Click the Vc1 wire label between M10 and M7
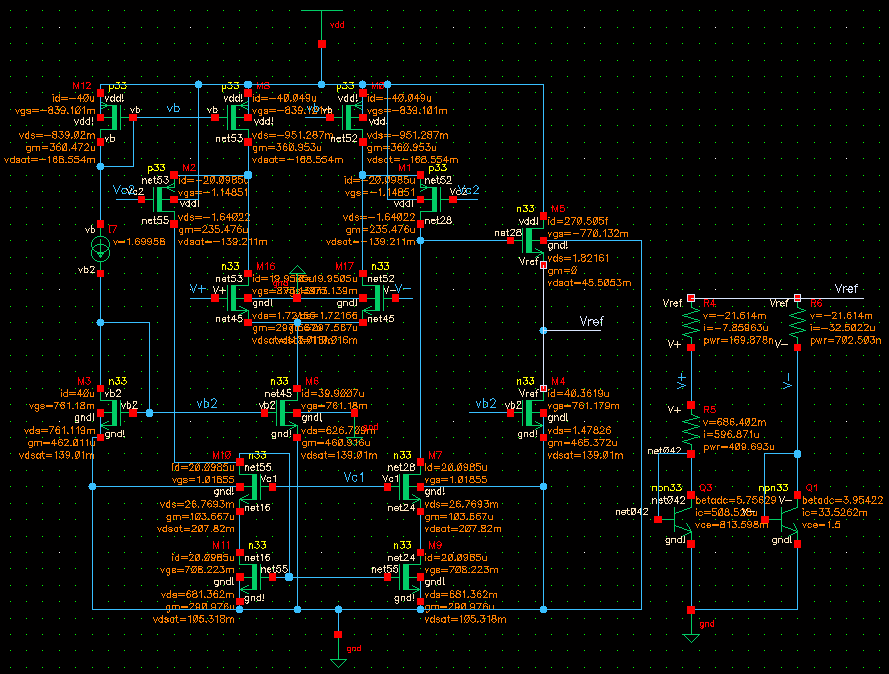Screen dimensions: 889x674 click(354, 478)
